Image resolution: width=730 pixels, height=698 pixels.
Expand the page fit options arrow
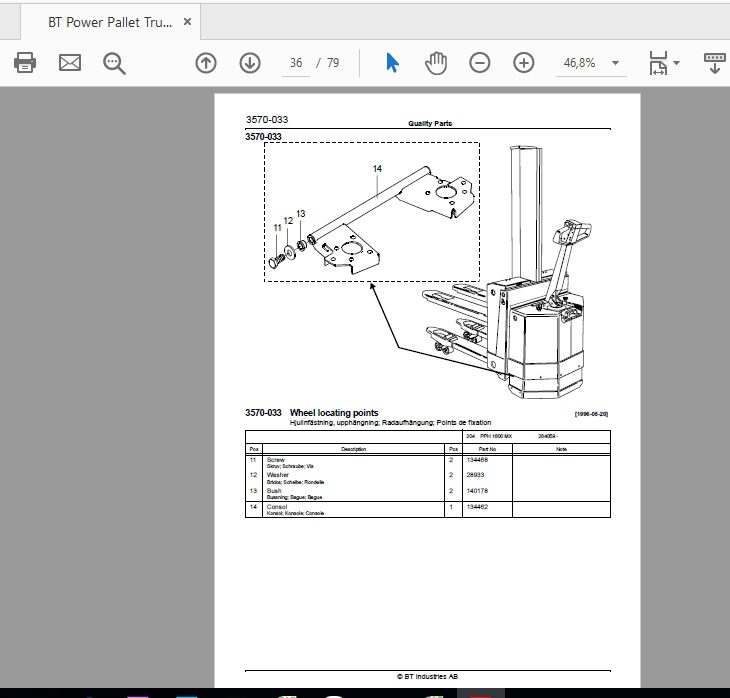click(676, 63)
